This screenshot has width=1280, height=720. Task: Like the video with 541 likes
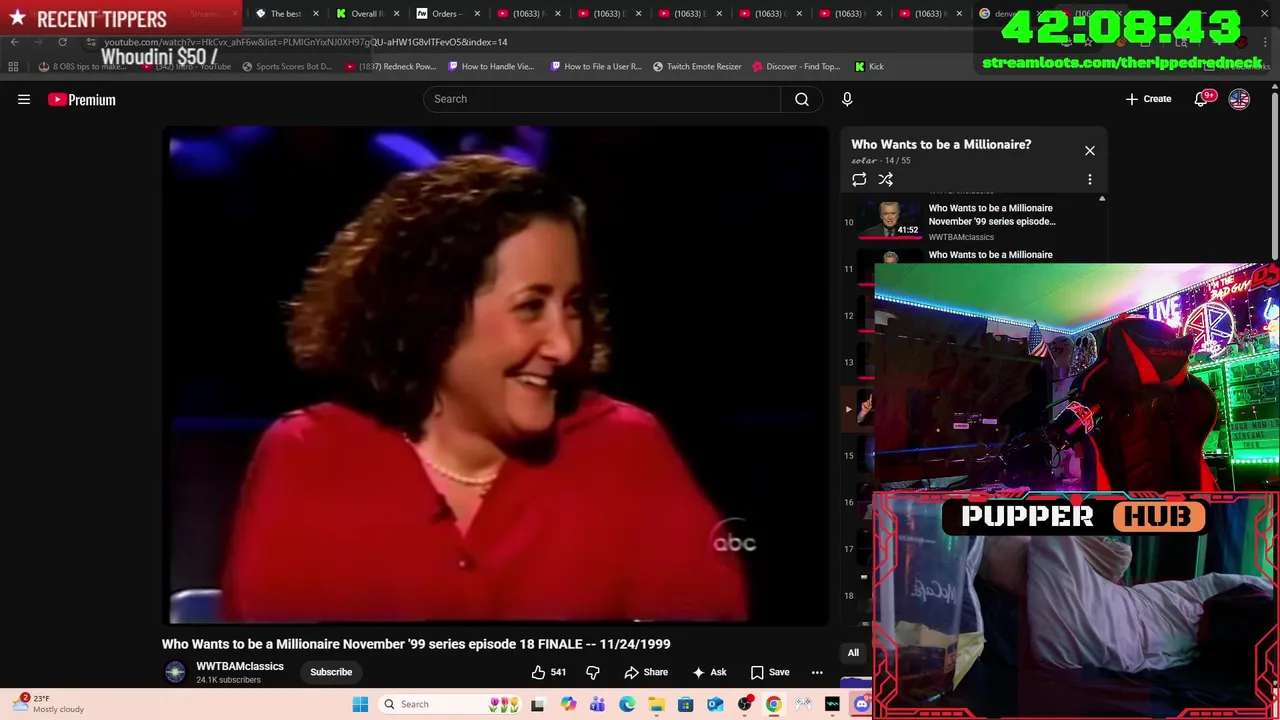pyautogui.click(x=549, y=672)
